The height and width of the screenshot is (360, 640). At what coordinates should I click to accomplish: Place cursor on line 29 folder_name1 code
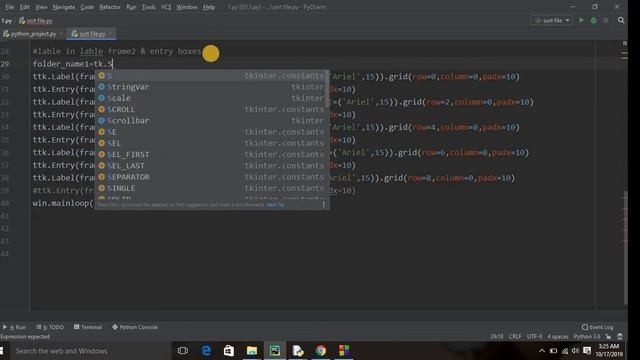pos(72,64)
